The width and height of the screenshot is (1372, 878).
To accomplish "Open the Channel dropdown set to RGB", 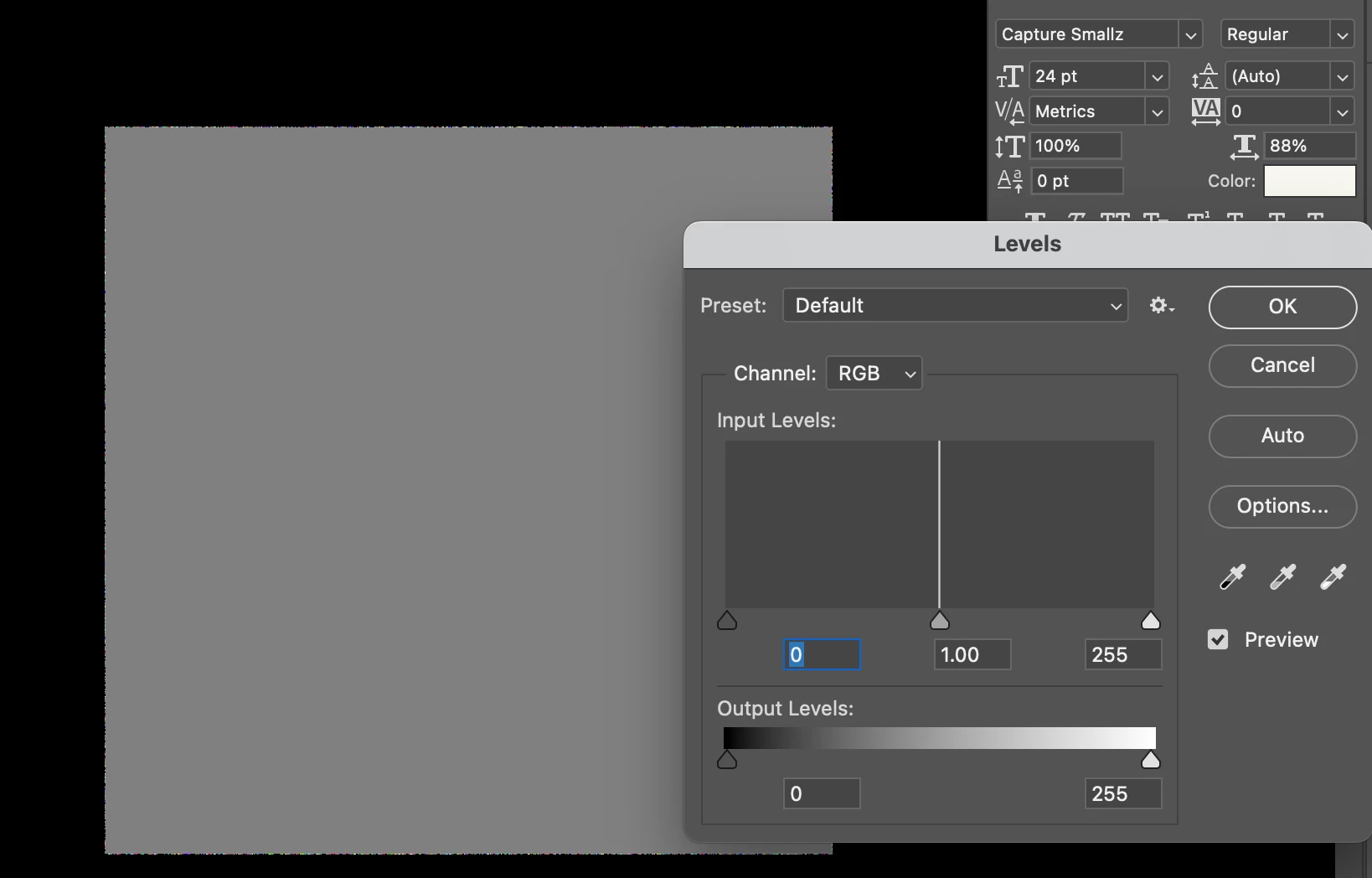I will pyautogui.click(x=874, y=374).
